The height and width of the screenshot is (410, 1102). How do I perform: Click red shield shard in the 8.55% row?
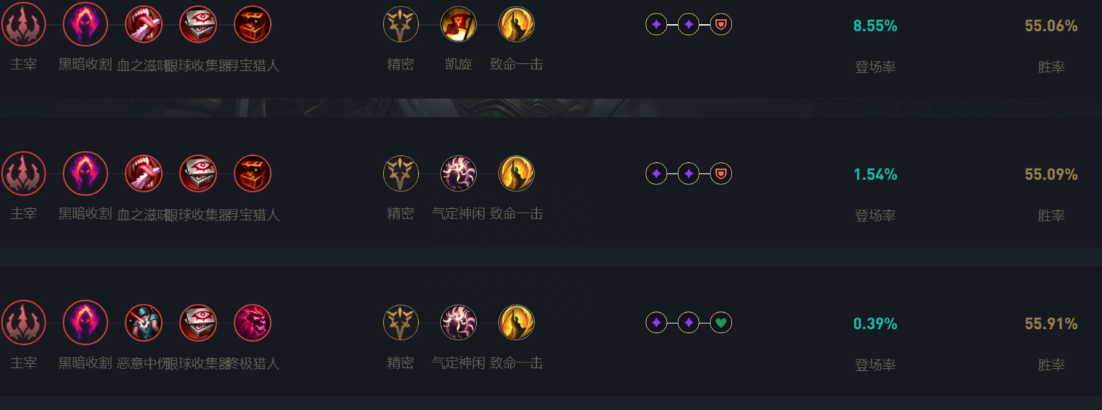[x=721, y=24]
